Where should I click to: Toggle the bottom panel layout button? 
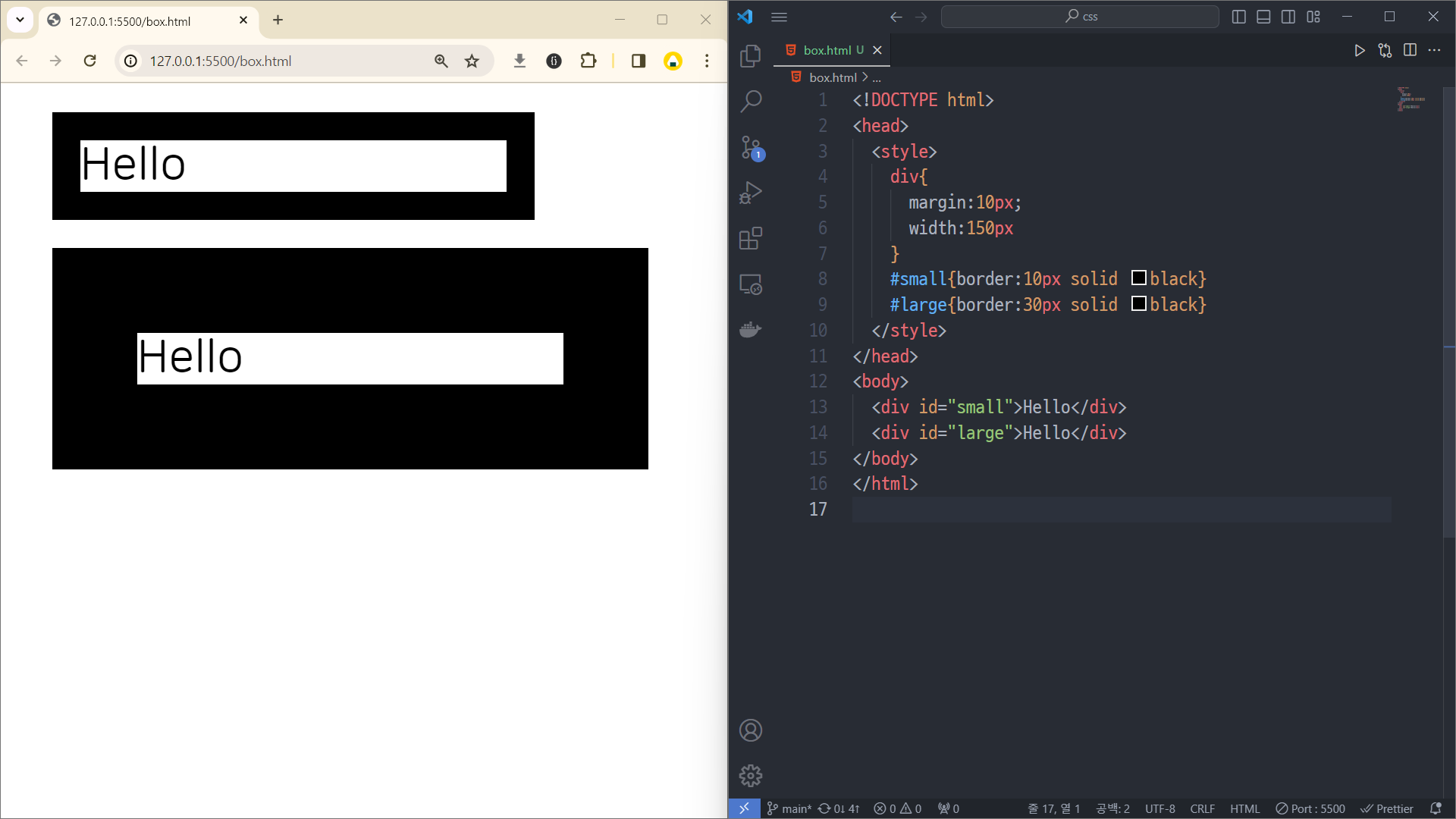click(1263, 17)
